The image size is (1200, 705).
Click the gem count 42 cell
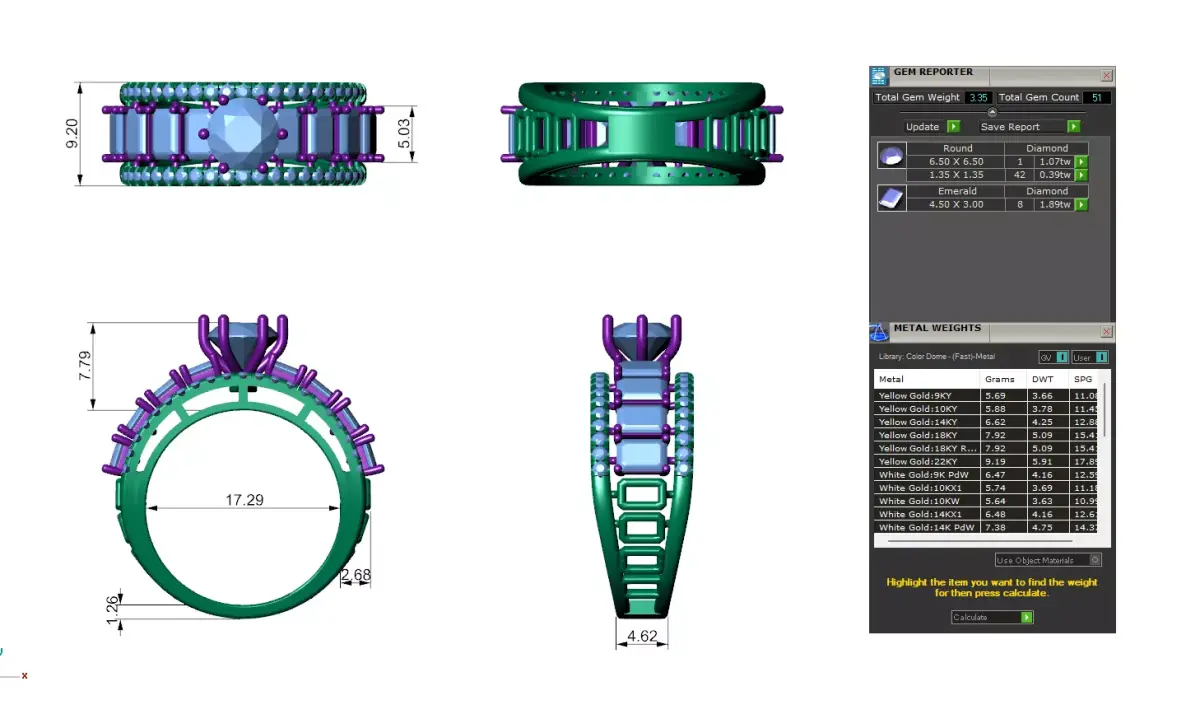[x=1021, y=174]
